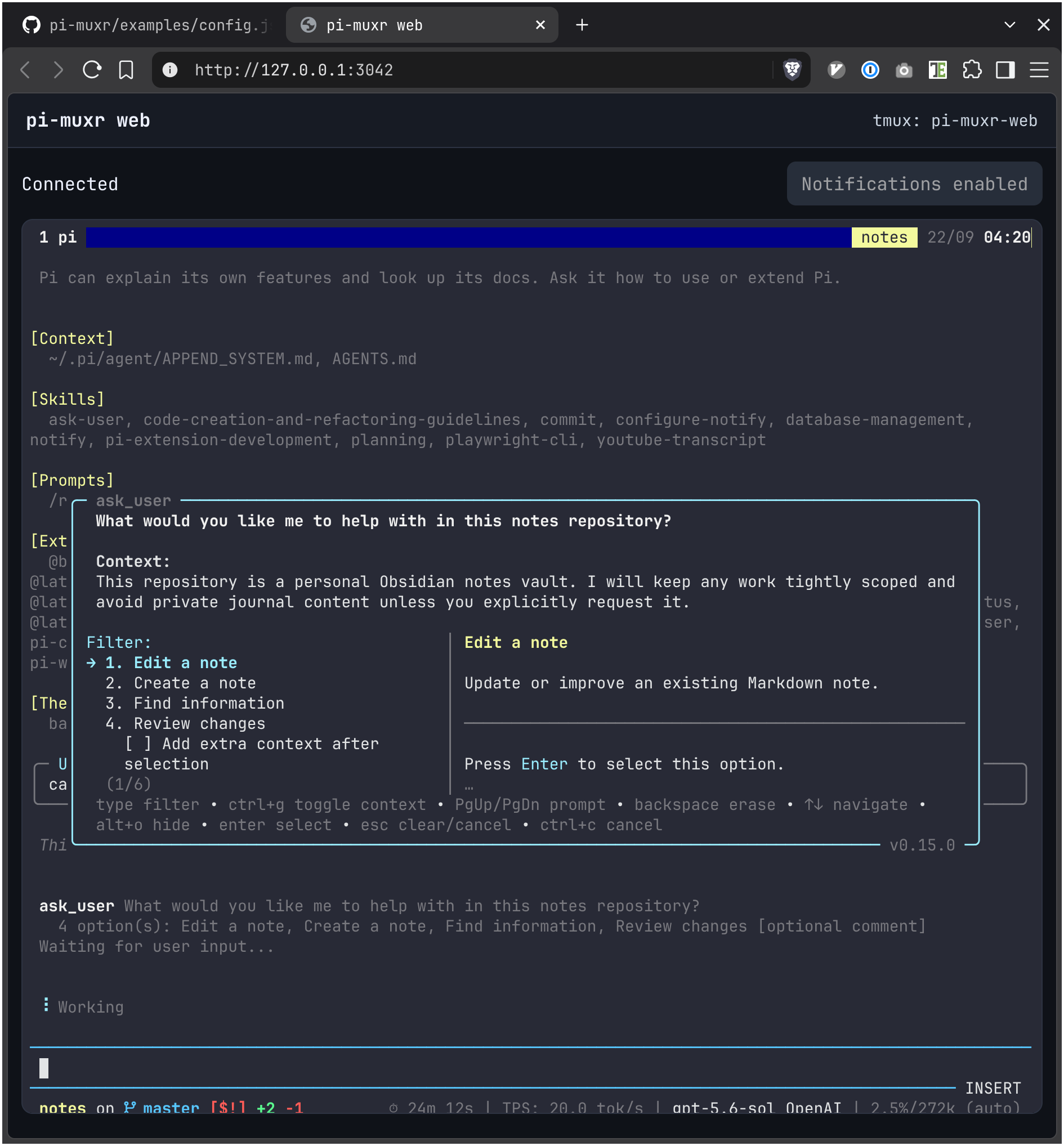
Task: View site information icon in address bar
Action: pos(170,70)
